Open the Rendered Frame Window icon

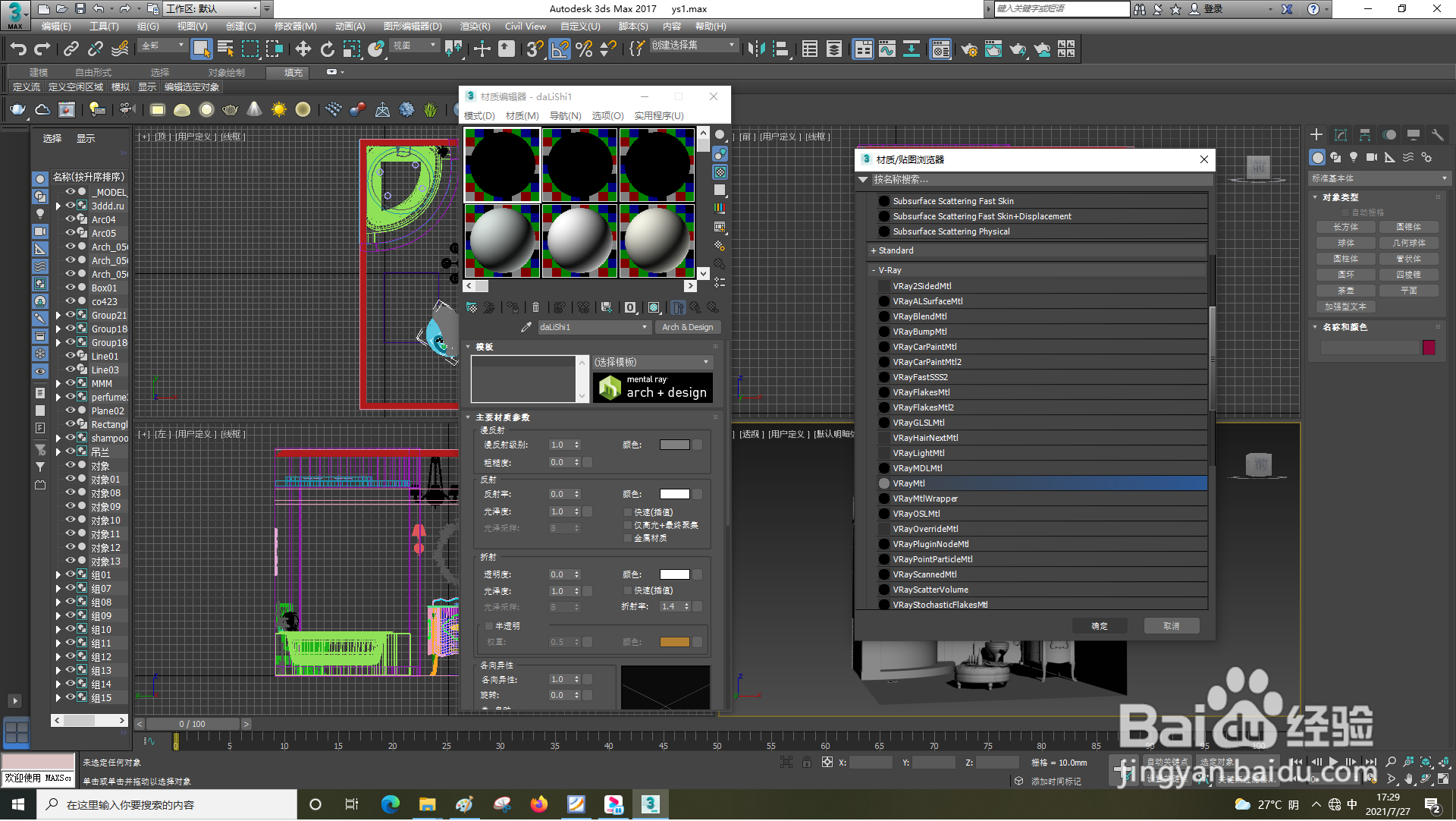[x=993, y=49]
